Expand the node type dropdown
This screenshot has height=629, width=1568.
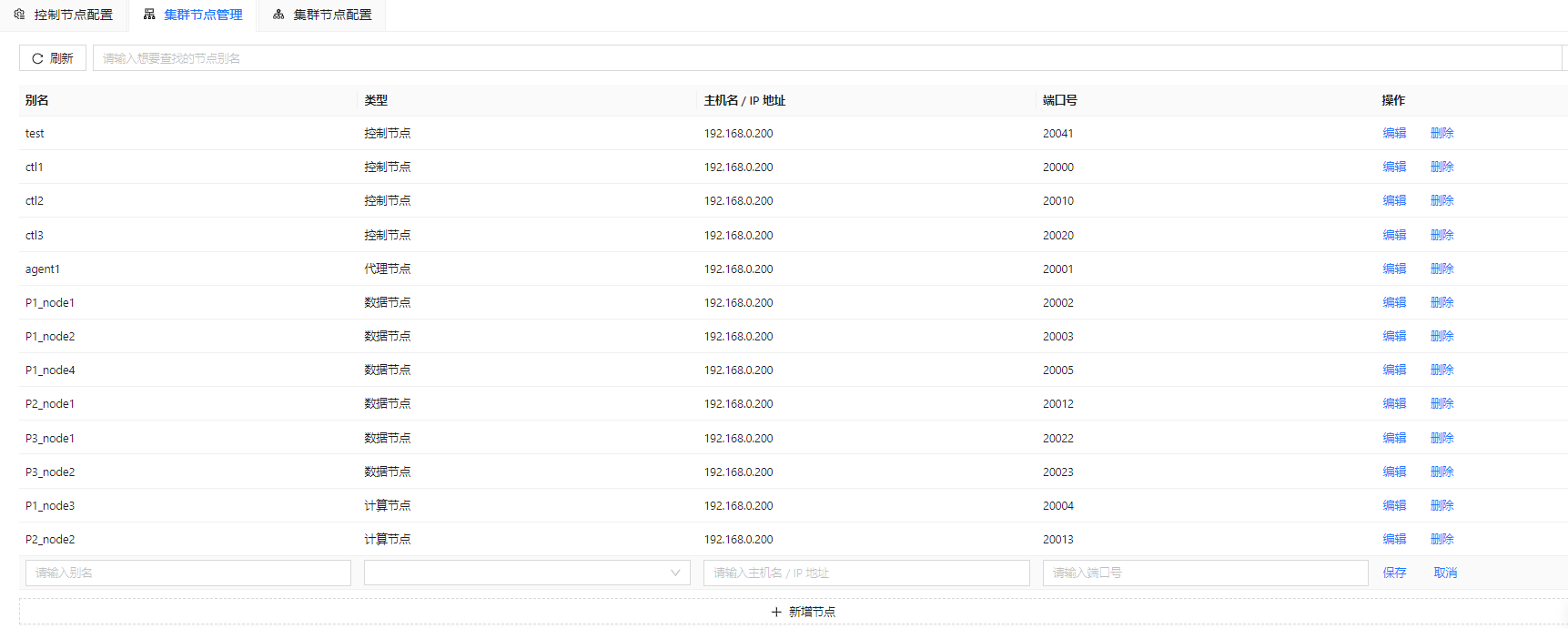coord(527,573)
